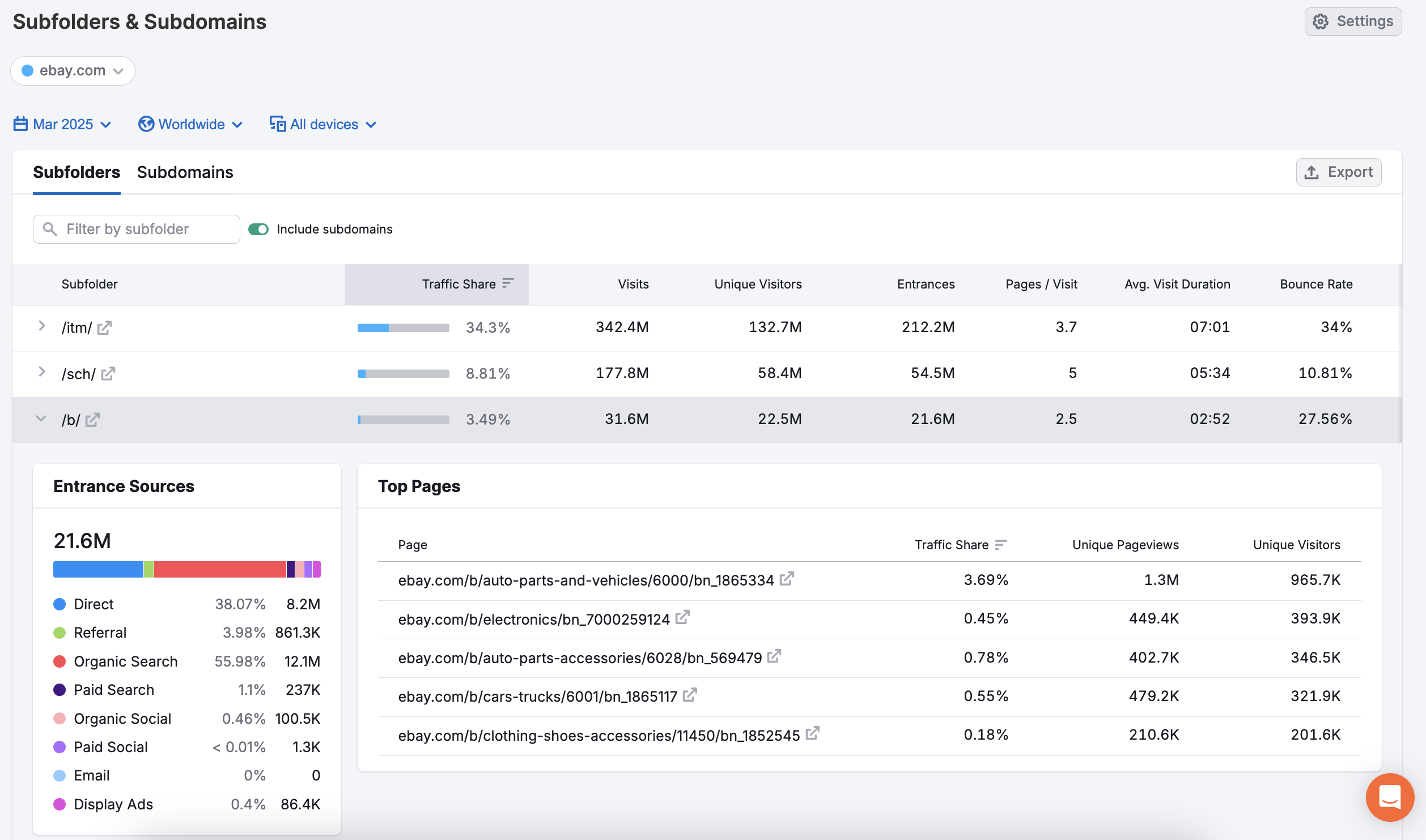Viewport: 1426px width, 840px height.
Task: Click the Export upload icon button
Action: tap(1338, 172)
